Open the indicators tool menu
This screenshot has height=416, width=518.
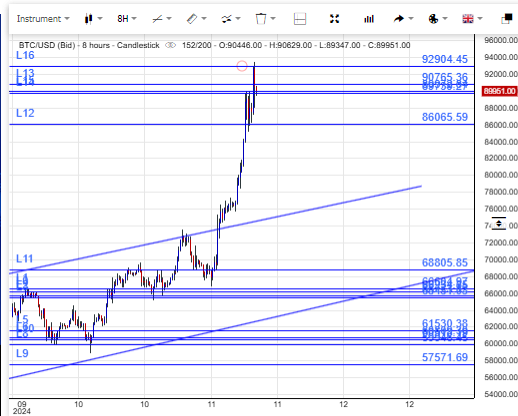(231, 19)
